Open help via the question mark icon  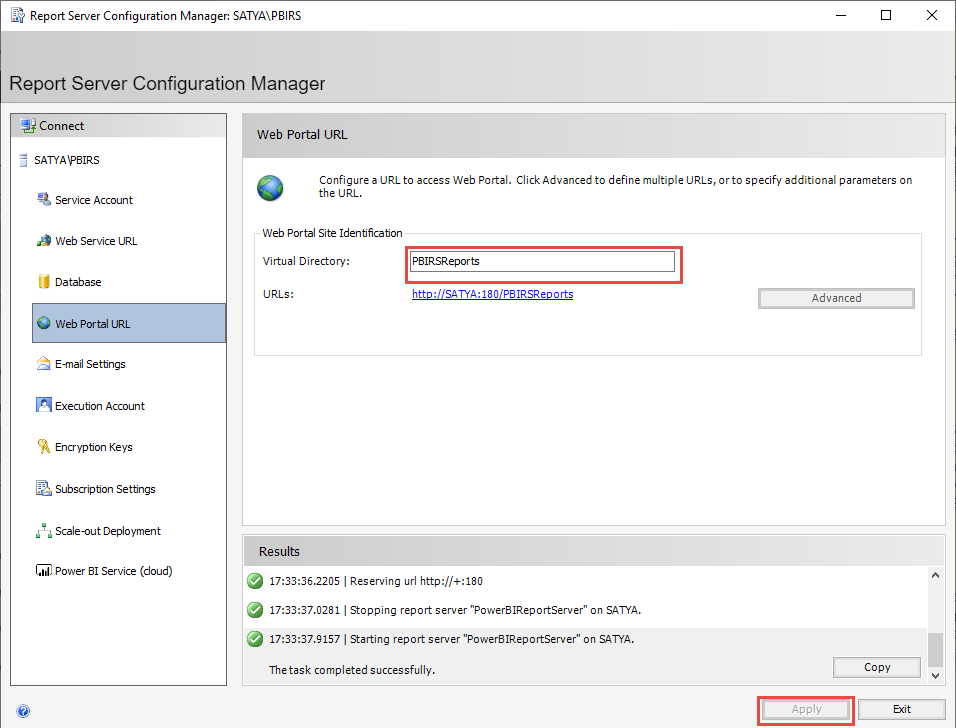(21, 710)
